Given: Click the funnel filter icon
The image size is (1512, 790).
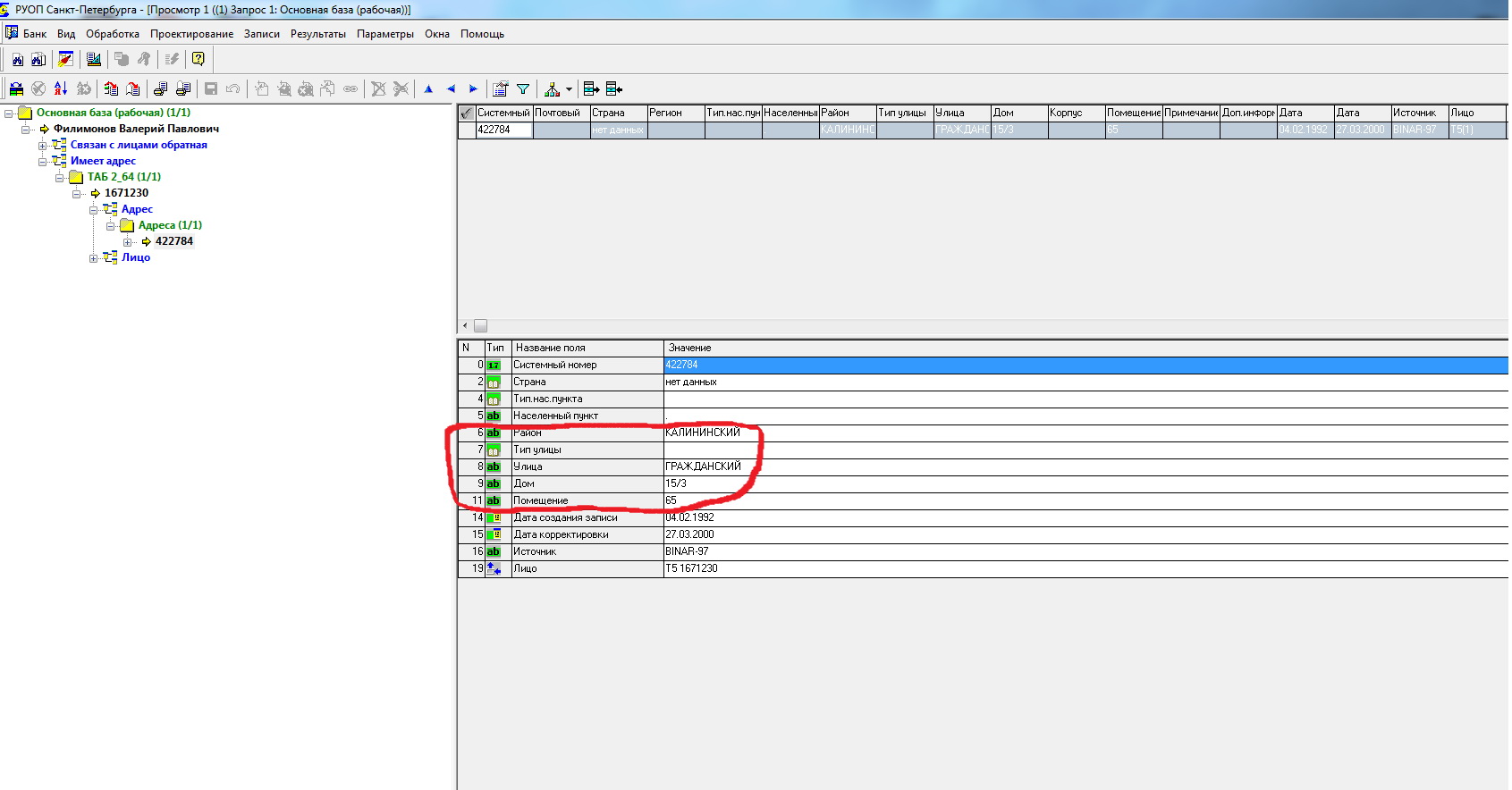Looking at the screenshot, I should click(523, 88).
